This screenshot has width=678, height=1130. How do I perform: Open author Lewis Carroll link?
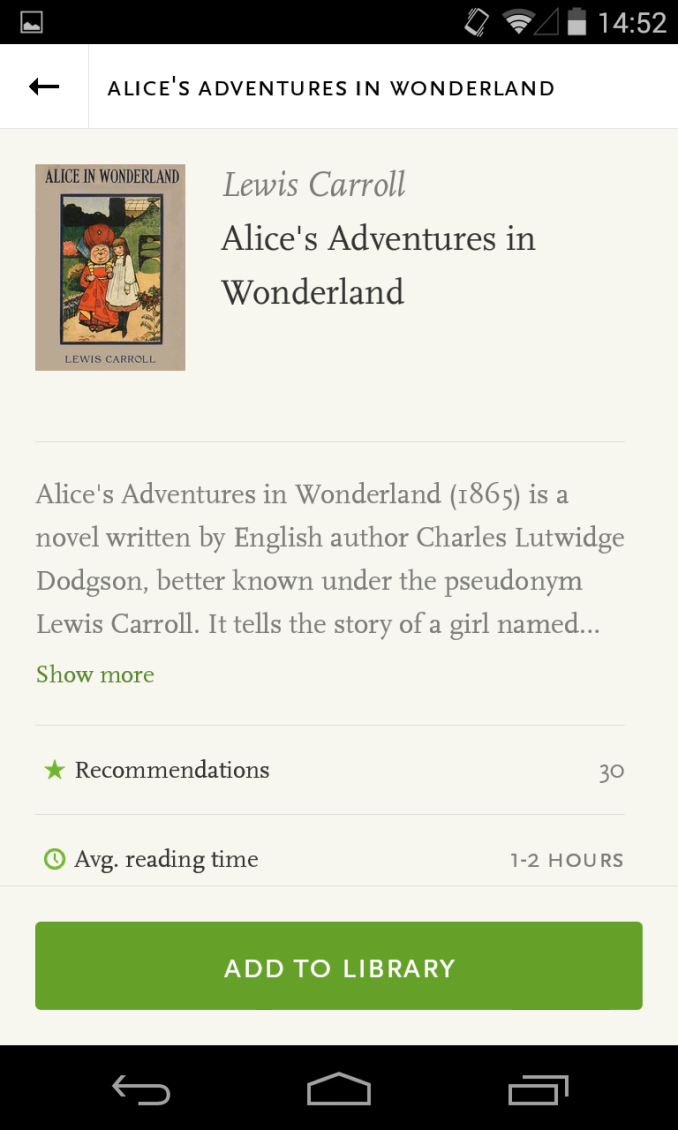pyautogui.click(x=314, y=184)
